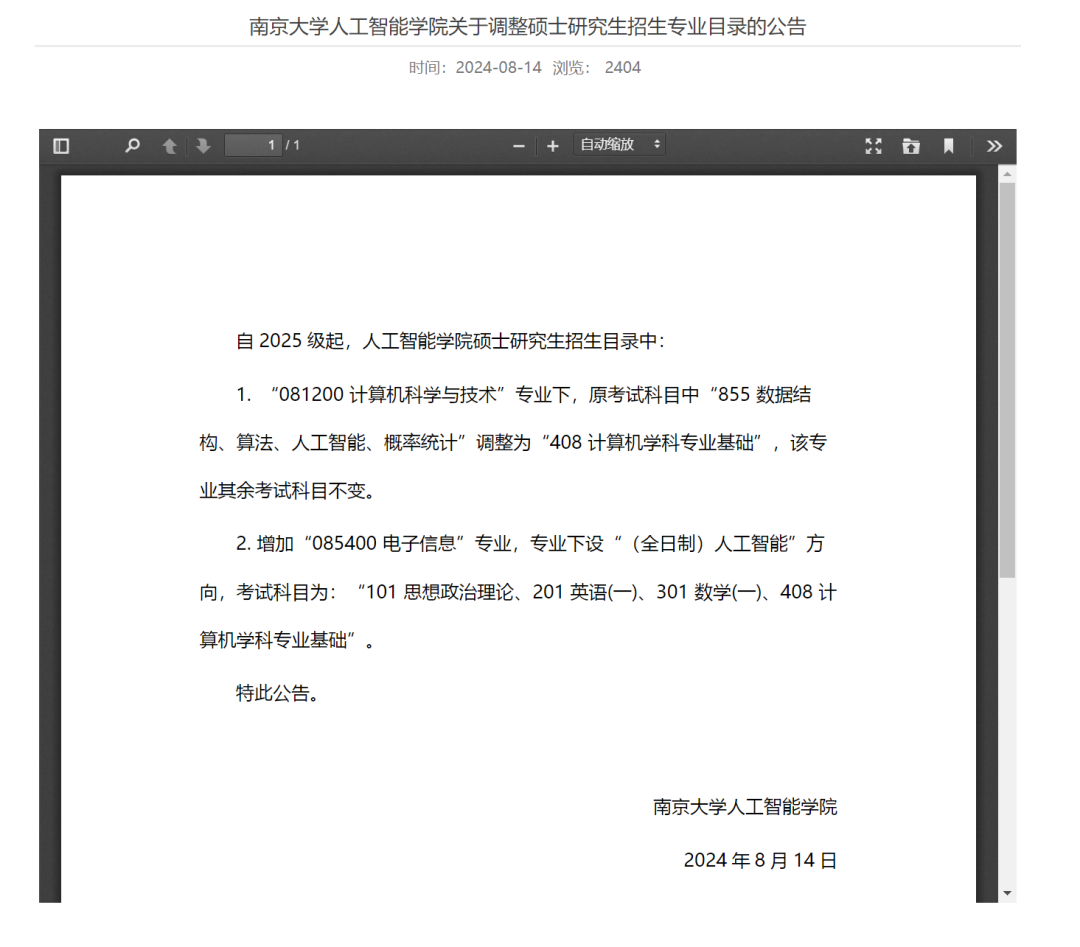
Task: Go to the previous PDF page
Action: (x=169, y=146)
